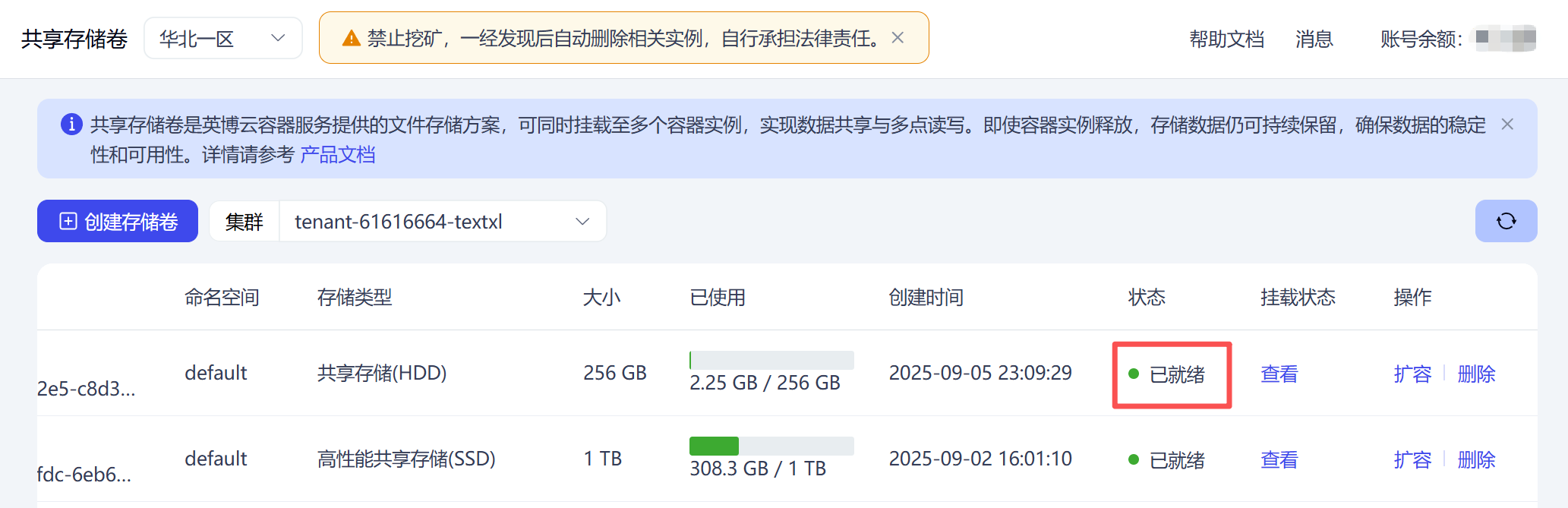View mount status of HDD volume
Screen dimensions: 1568x508
click(x=1279, y=374)
